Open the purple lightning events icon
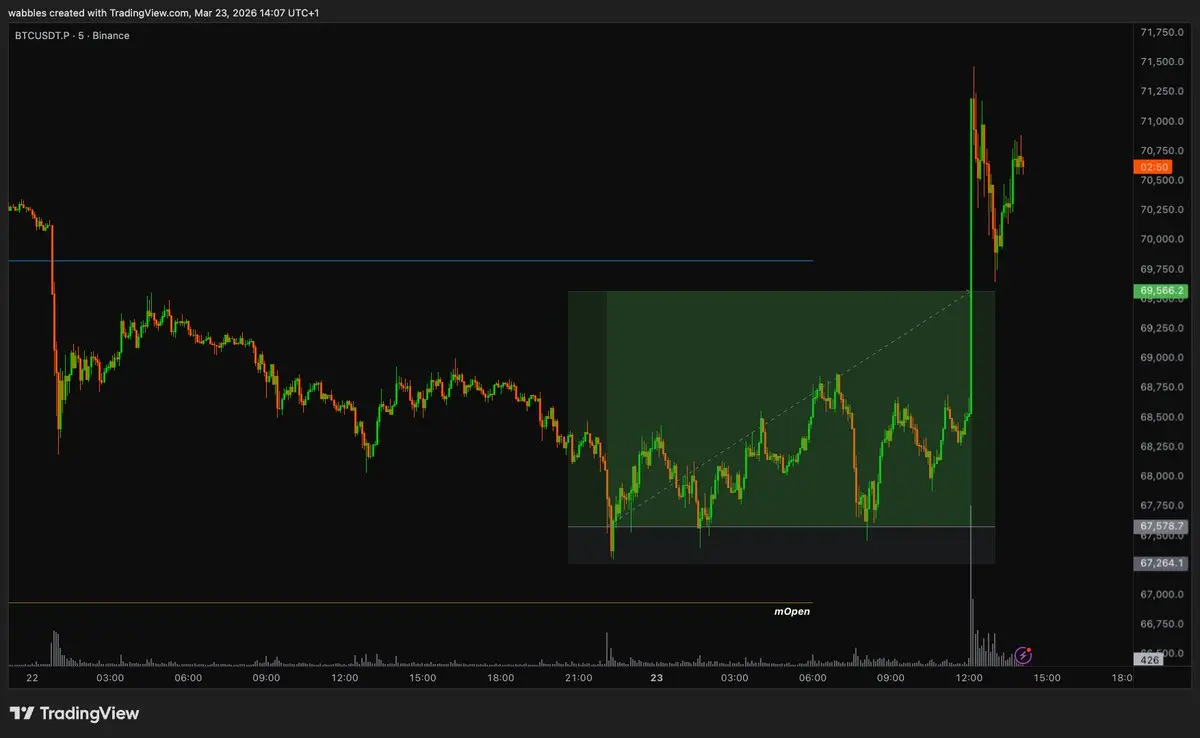The height and width of the screenshot is (738, 1200). [x=1024, y=655]
